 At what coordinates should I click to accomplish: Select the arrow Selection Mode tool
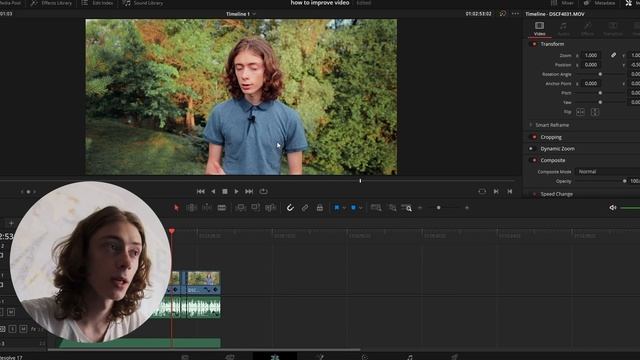click(176, 208)
